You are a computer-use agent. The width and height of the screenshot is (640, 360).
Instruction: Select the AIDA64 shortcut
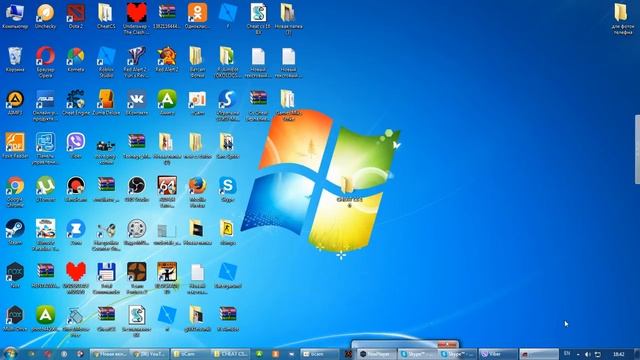point(167,192)
